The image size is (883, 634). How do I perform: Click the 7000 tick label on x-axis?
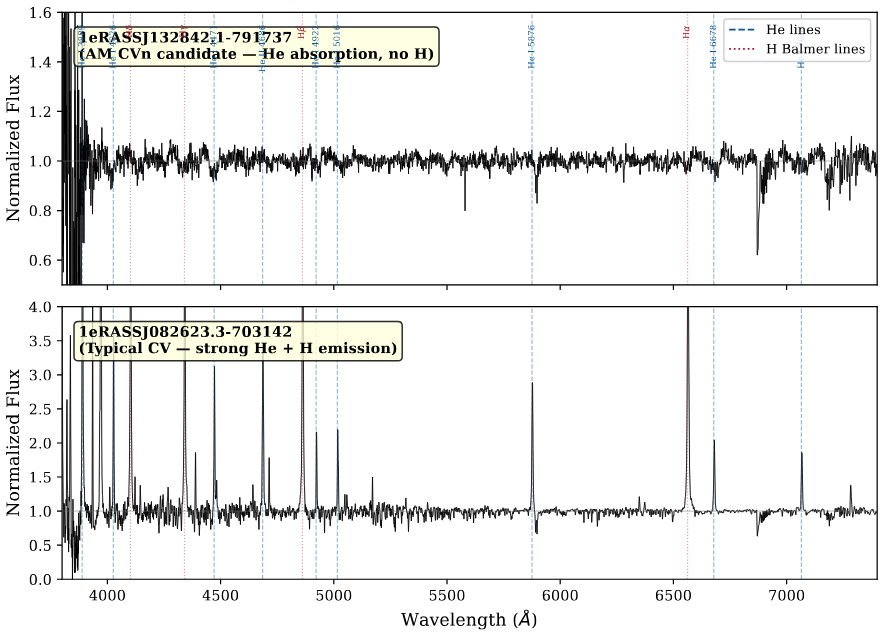[786, 594]
